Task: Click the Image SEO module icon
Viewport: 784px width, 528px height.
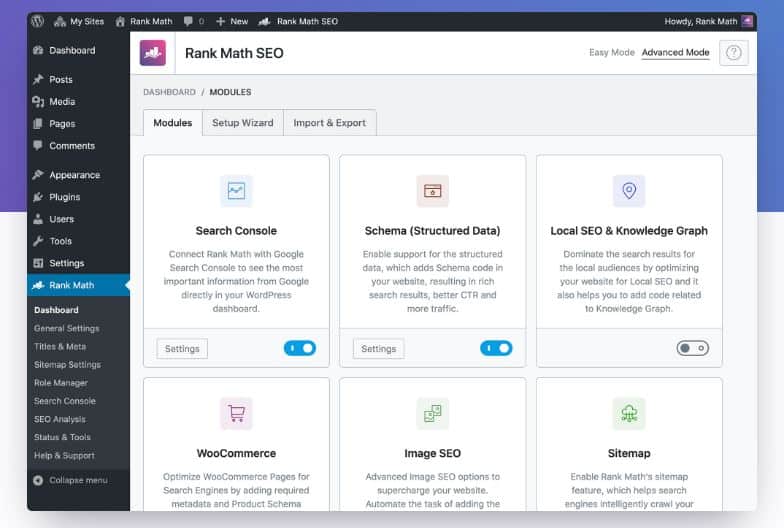Action: click(432, 414)
